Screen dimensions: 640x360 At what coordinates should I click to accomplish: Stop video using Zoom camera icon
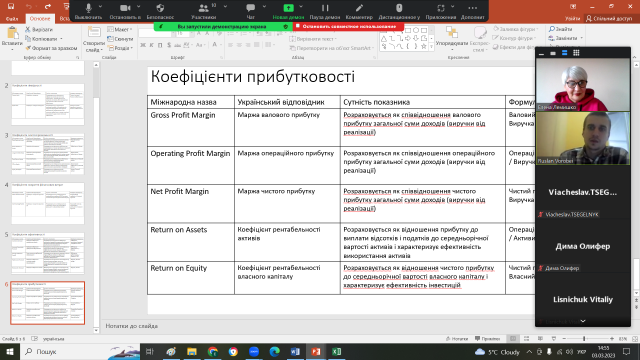click(x=125, y=11)
